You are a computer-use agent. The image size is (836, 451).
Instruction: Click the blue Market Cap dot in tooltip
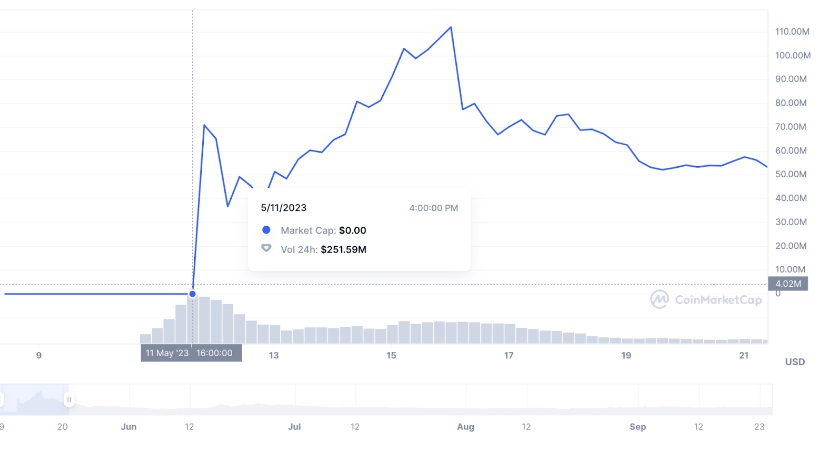click(x=266, y=230)
